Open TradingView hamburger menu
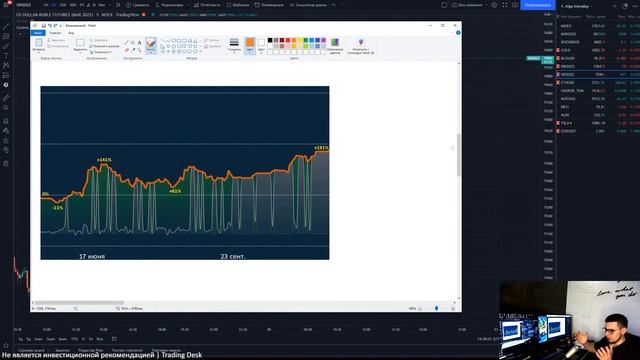Image resolution: width=640 pixels, height=360 pixels. point(6,5)
